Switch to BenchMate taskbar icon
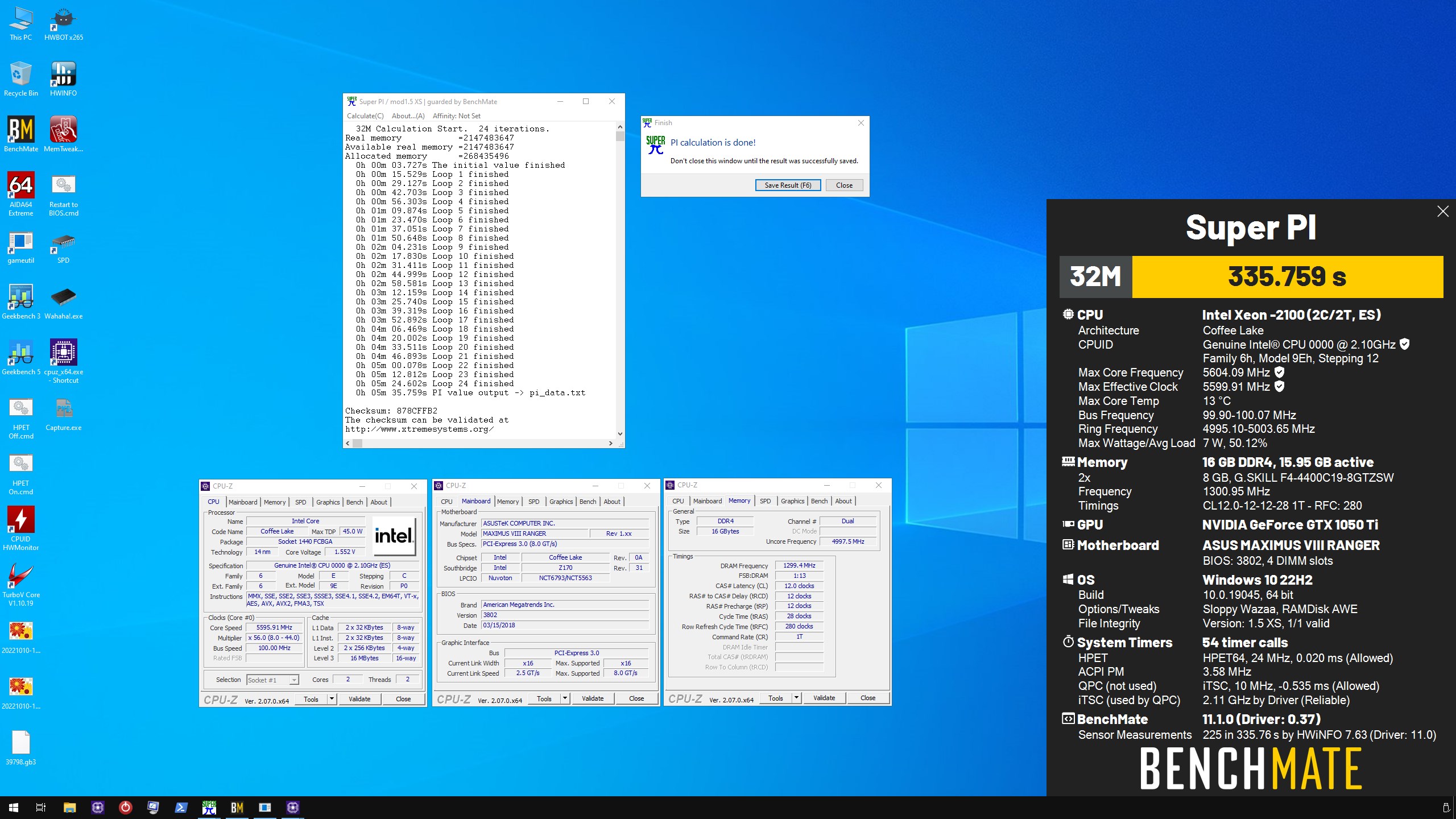Image resolution: width=1456 pixels, height=819 pixels. 237,808
